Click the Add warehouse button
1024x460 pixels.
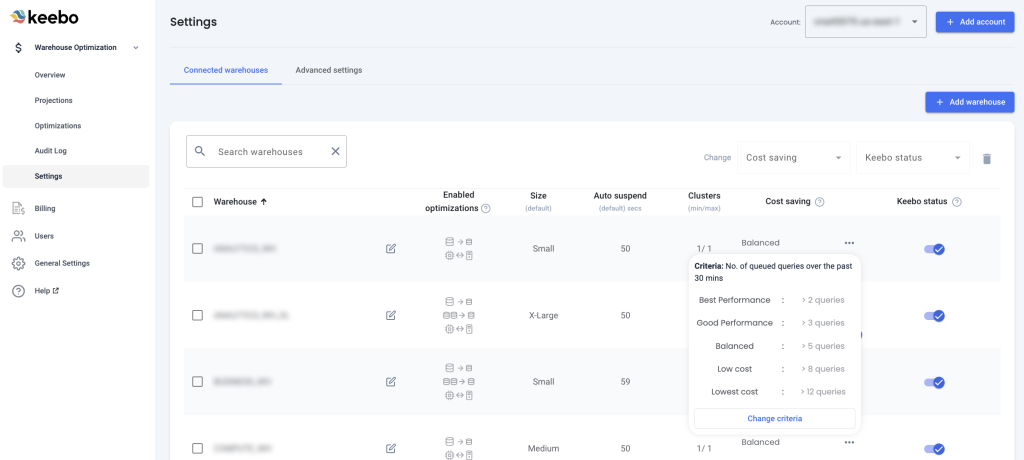tap(969, 102)
